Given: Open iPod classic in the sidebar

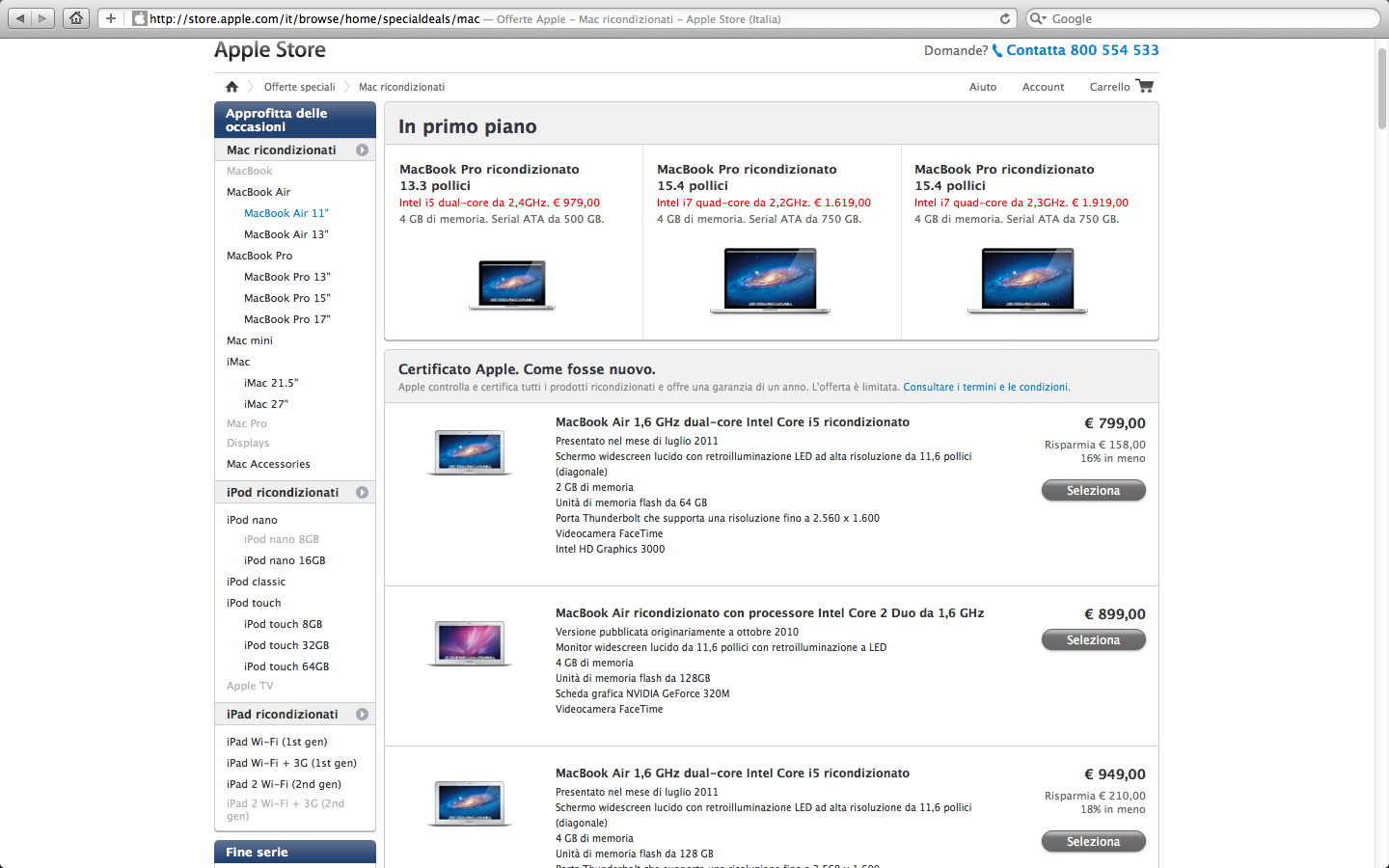Looking at the screenshot, I should [256, 582].
